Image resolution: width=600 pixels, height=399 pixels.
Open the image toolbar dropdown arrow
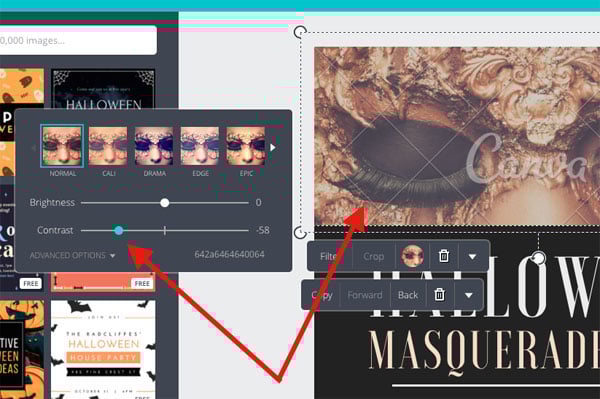tap(473, 256)
